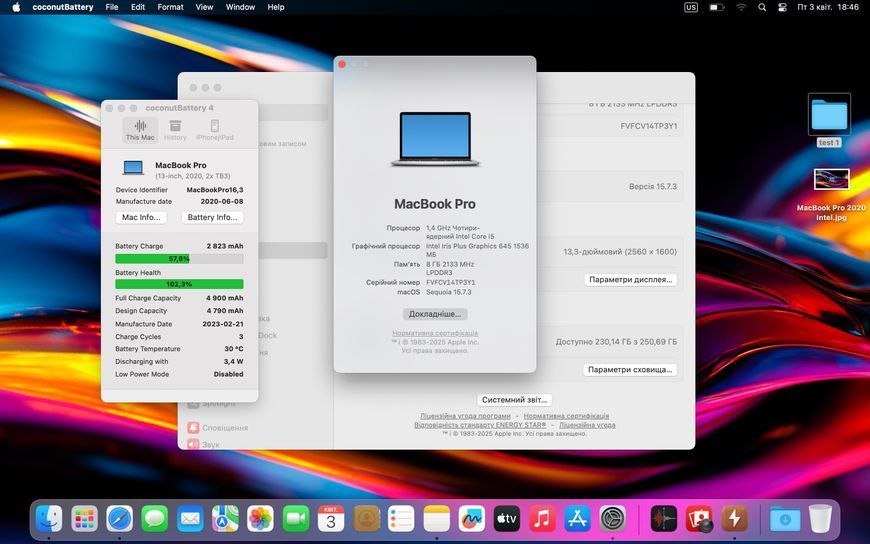Click the Докладніше... button in About window
This screenshot has height=544, width=870.
(435, 314)
